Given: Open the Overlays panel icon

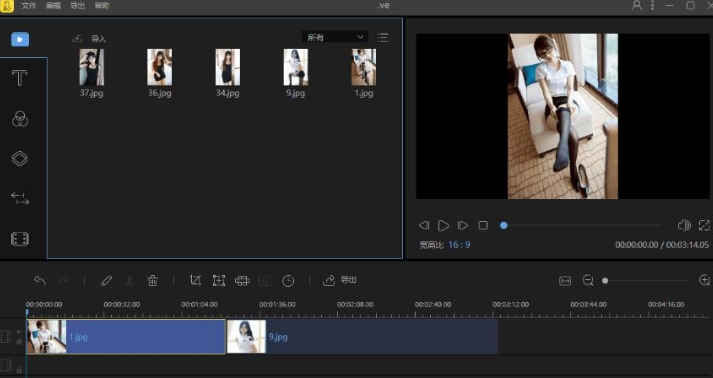Looking at the screenshot, I should tap(20, 158).
